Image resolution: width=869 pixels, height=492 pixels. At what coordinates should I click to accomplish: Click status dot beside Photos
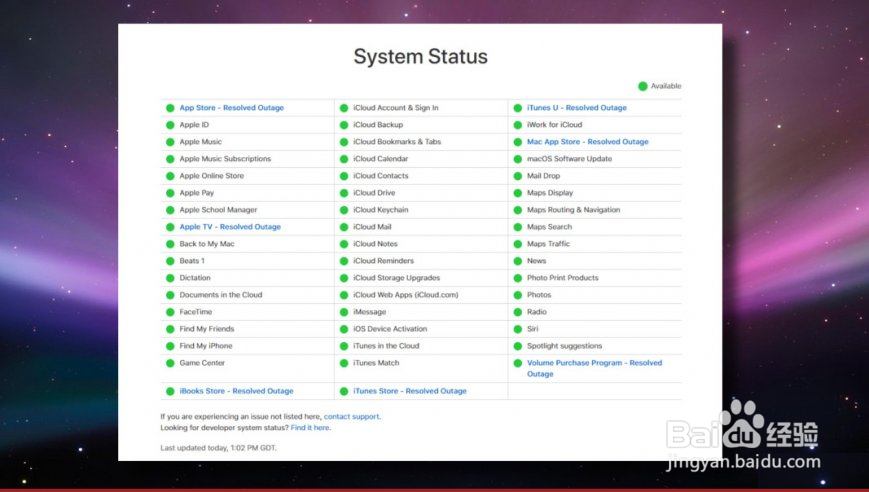coord(518,295)
